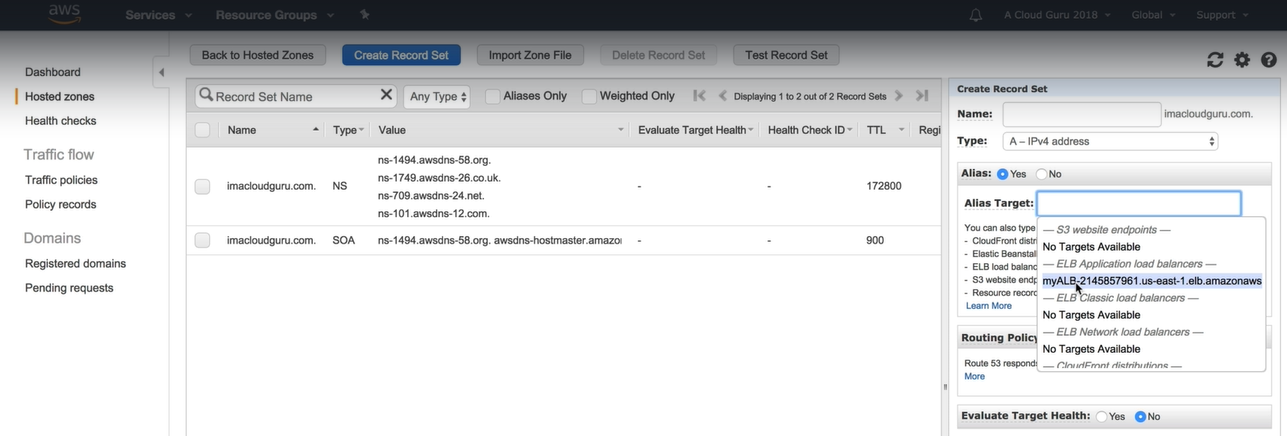The height and width of the screenshot is (436, 1287).
Task: Click the imacloudguru.com. NS record name
Action: coord(271,186)
